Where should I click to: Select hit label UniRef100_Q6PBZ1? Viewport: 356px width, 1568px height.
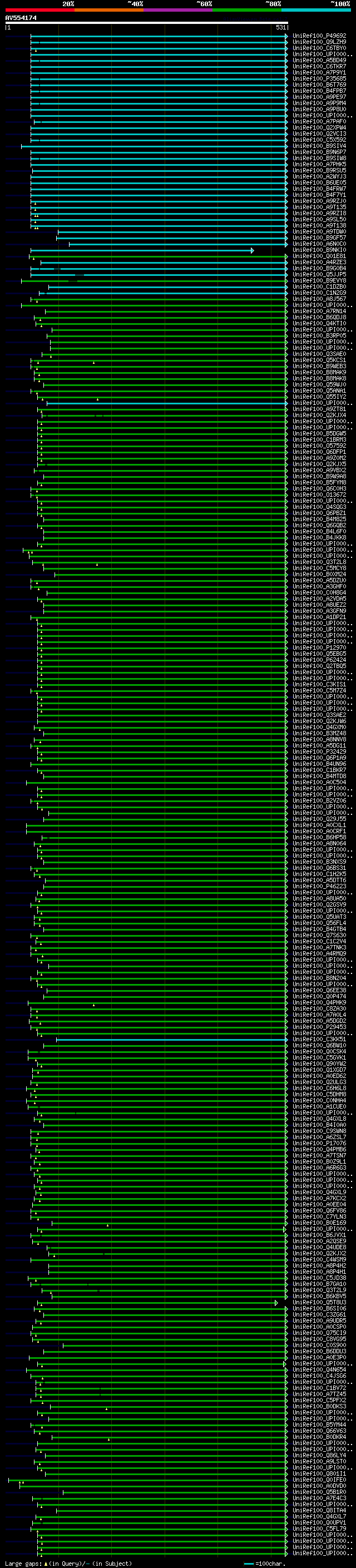pos(319,513)
